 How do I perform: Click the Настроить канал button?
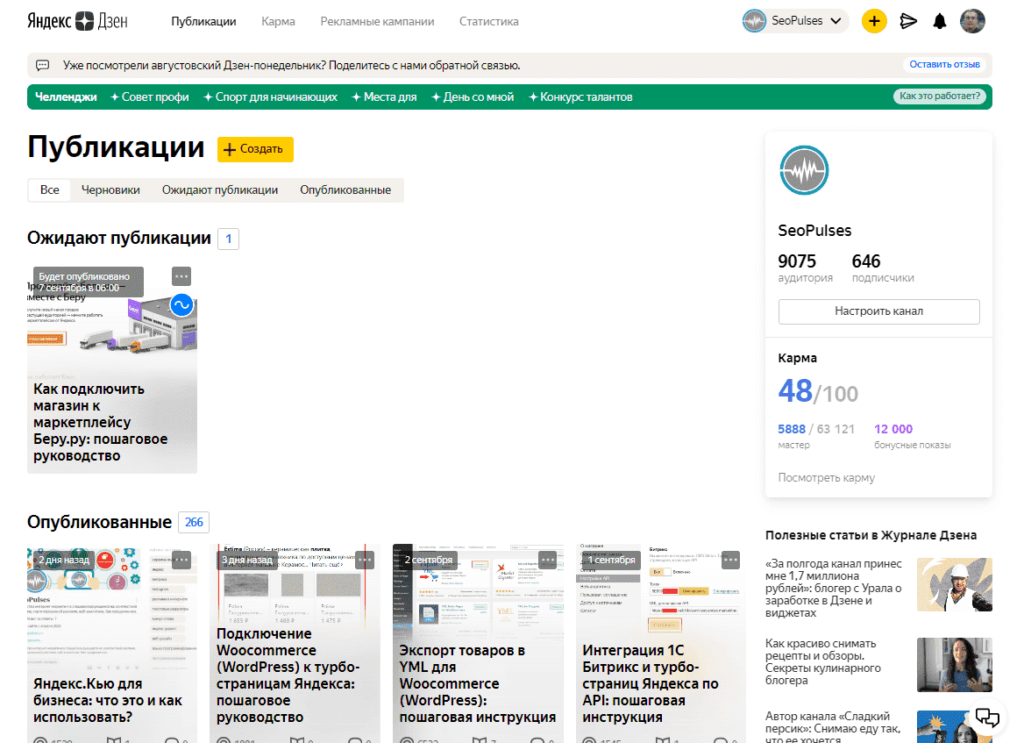(878, 311)
